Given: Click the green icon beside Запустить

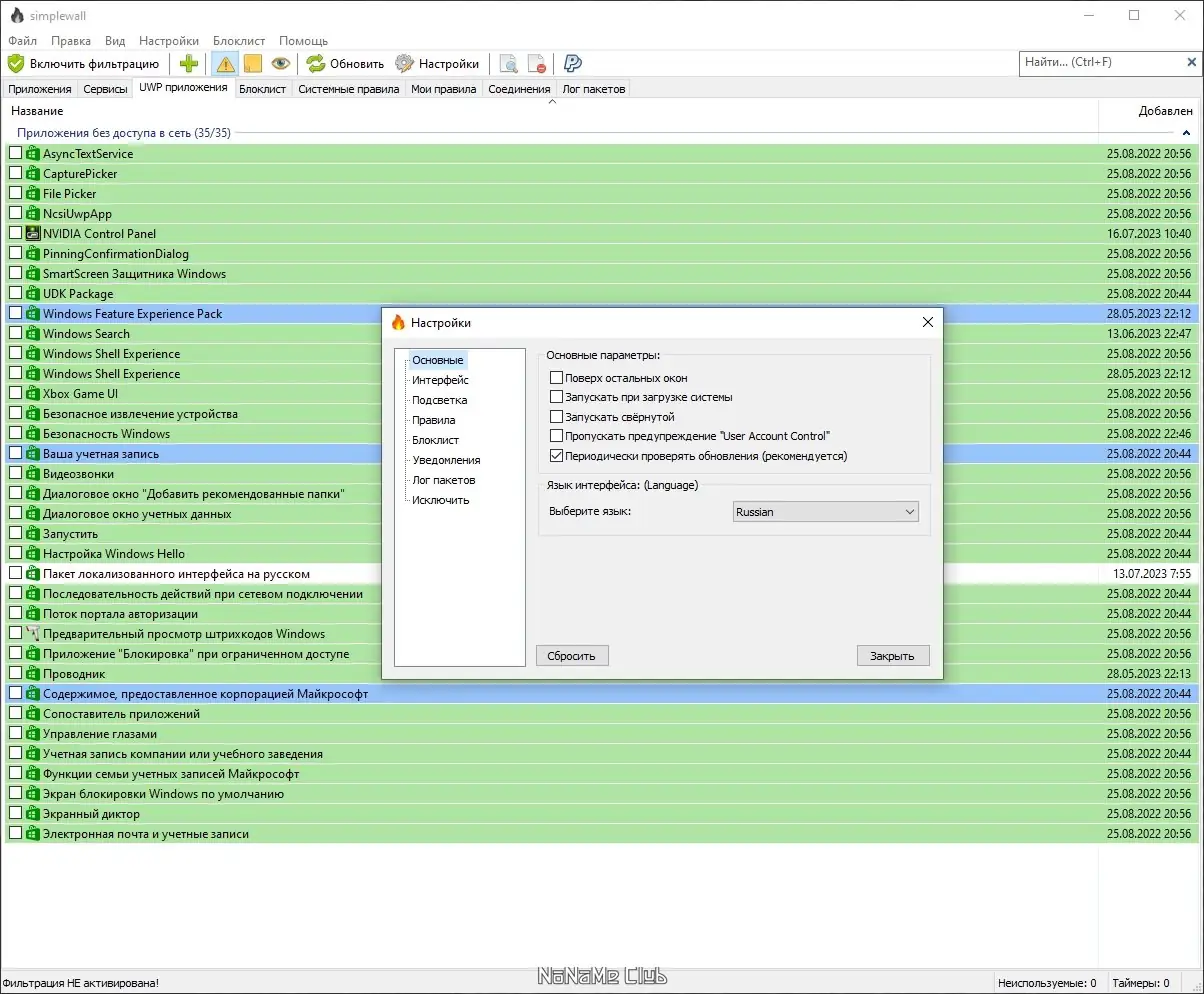Looking at the screenshot, I should pos(32,533).
